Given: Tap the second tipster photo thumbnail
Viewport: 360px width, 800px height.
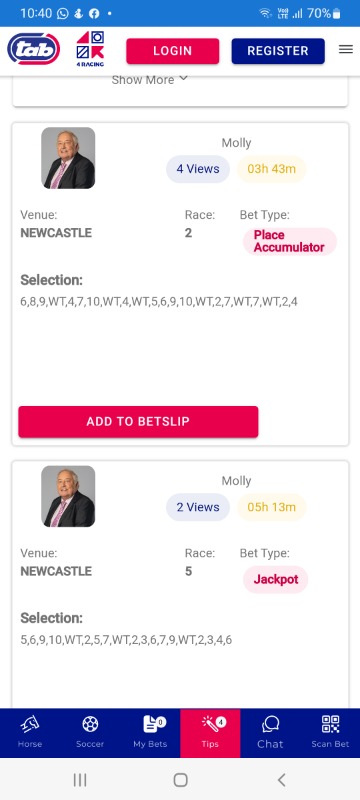Looking at the screenshot, I should tap(68, 496).
